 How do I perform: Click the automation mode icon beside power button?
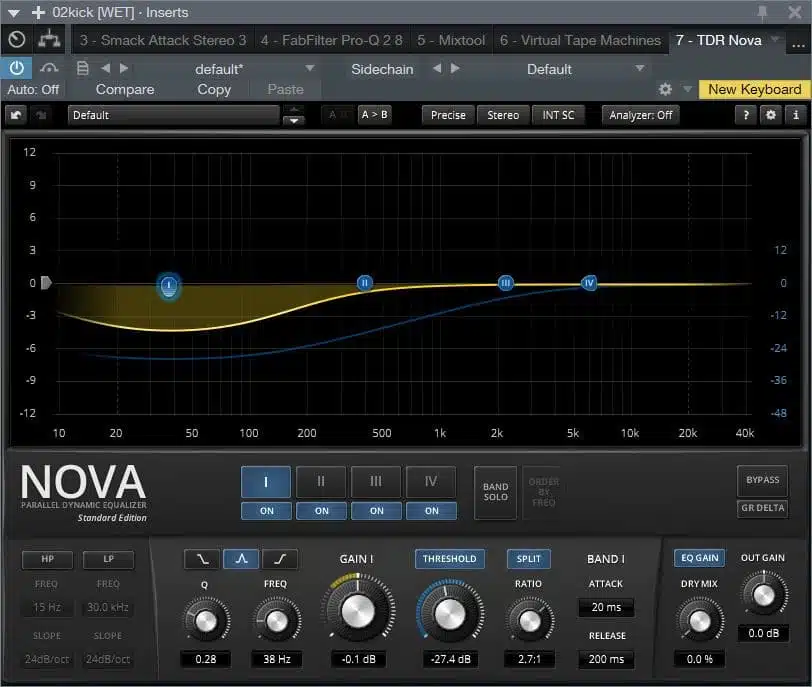click(49, 68)
